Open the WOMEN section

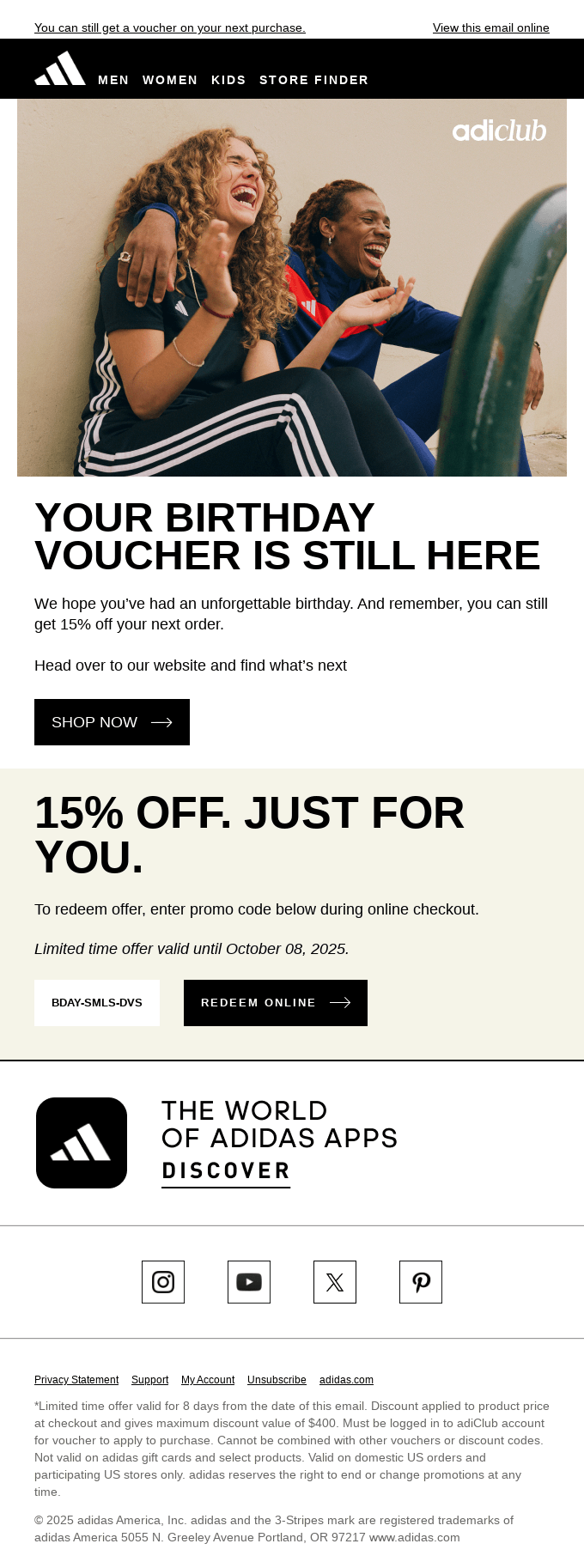click(x=169, y=80)
